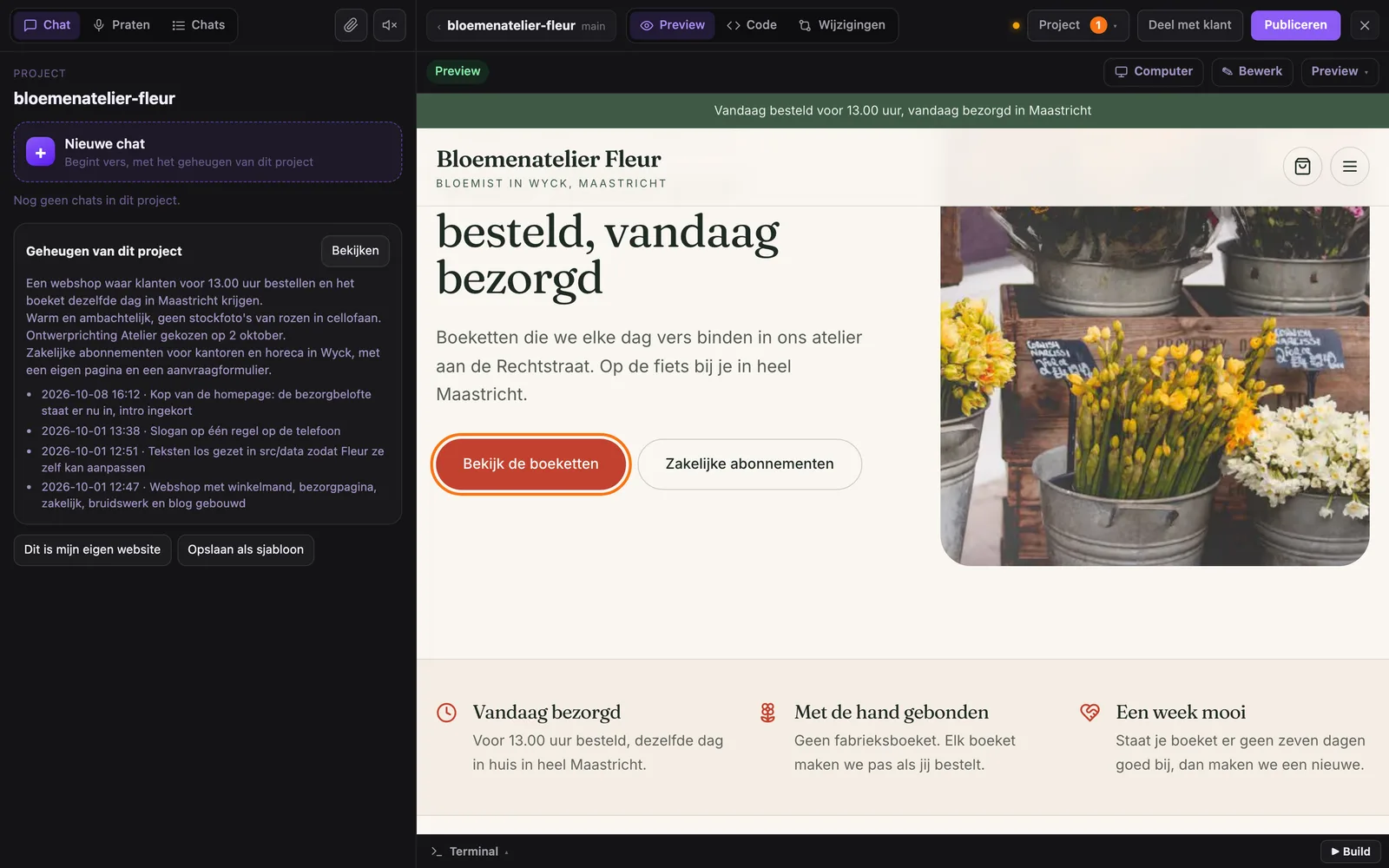
Task: Click memory entry dated 2026-10-01 12:47
Action: pyautogui.click(x=209, y=495)
